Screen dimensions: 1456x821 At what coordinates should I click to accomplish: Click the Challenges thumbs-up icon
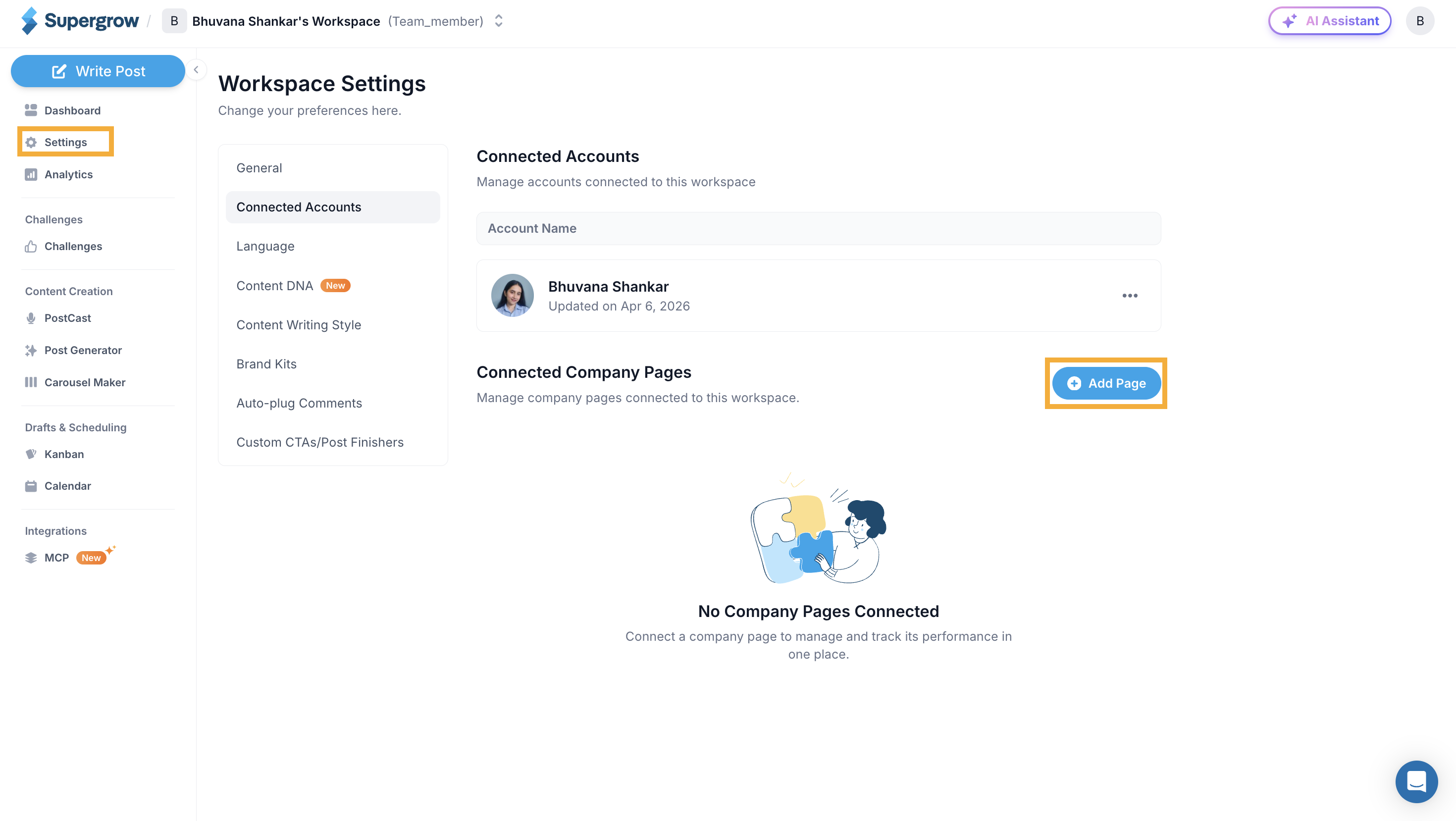(31, 247)
